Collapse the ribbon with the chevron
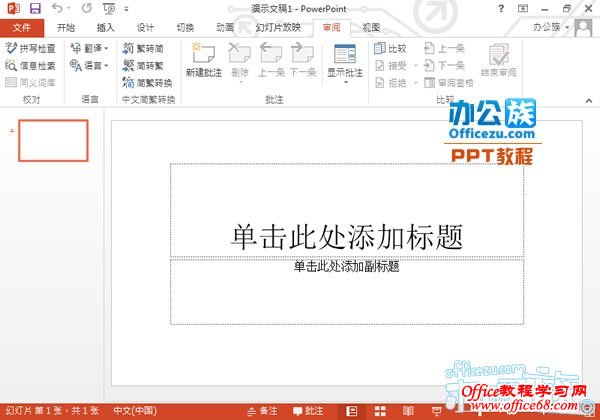 589,100
